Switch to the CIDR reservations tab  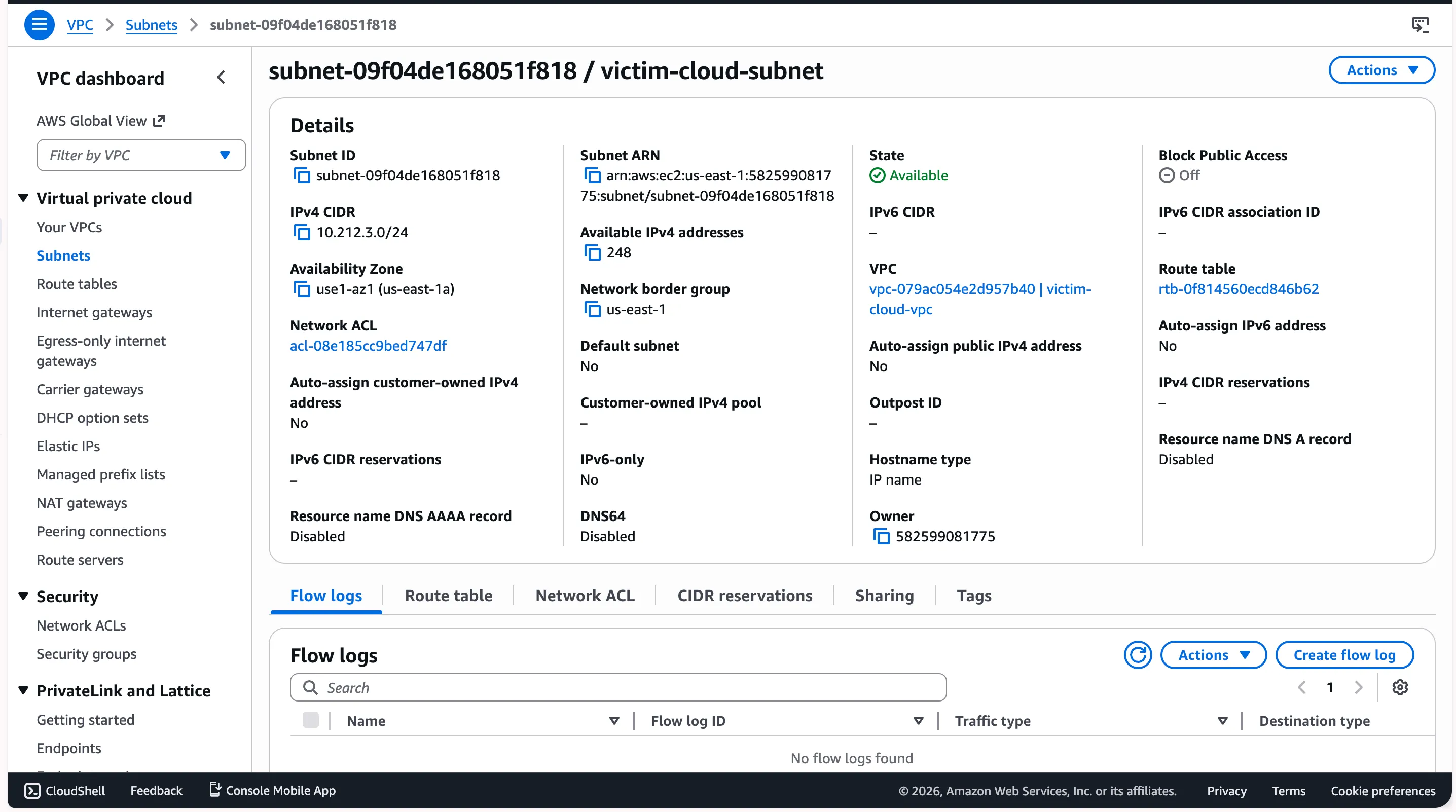(x=744, y=596)
